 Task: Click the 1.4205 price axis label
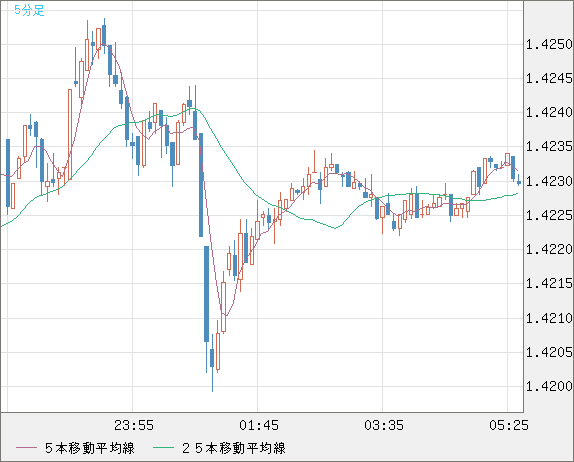pyautogui.click(x=549, y=352)
